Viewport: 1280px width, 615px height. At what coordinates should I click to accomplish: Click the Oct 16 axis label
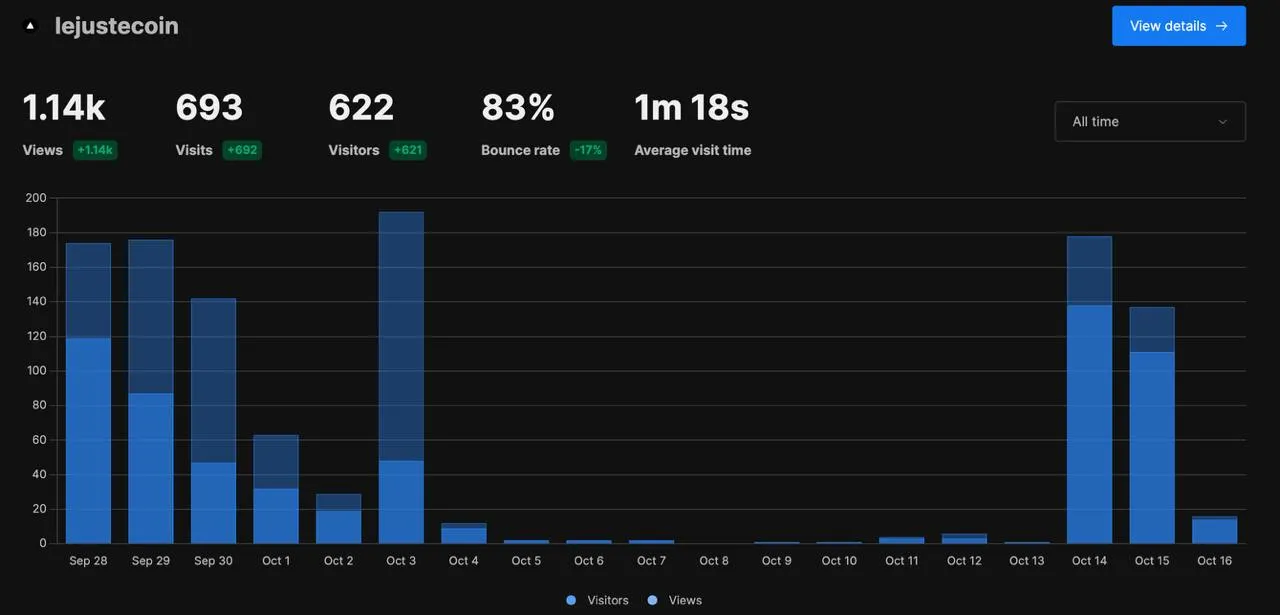click(1215, 561)
